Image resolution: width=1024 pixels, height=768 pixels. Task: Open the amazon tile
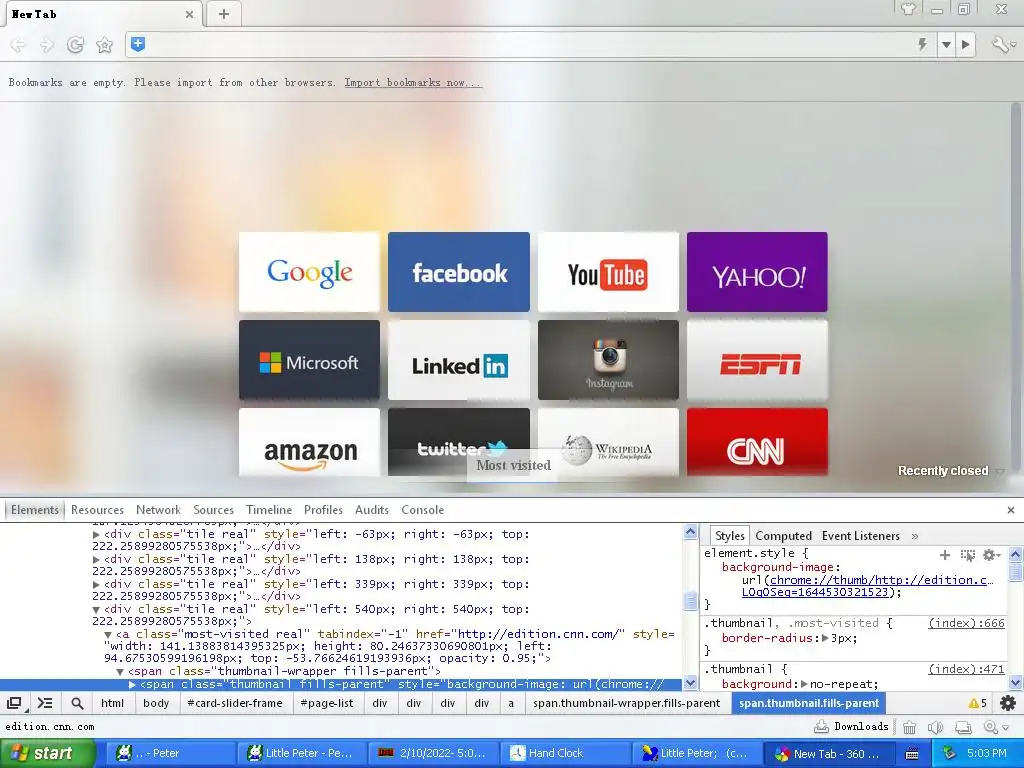[x=309, y=441]
